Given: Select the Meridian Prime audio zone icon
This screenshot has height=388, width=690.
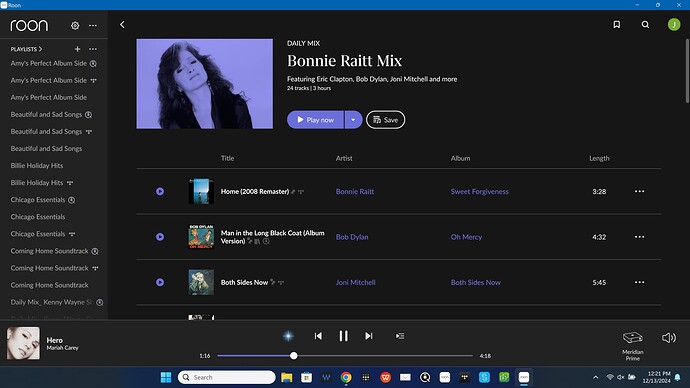Looking at the screenshot, I should [x=633, y=338].
